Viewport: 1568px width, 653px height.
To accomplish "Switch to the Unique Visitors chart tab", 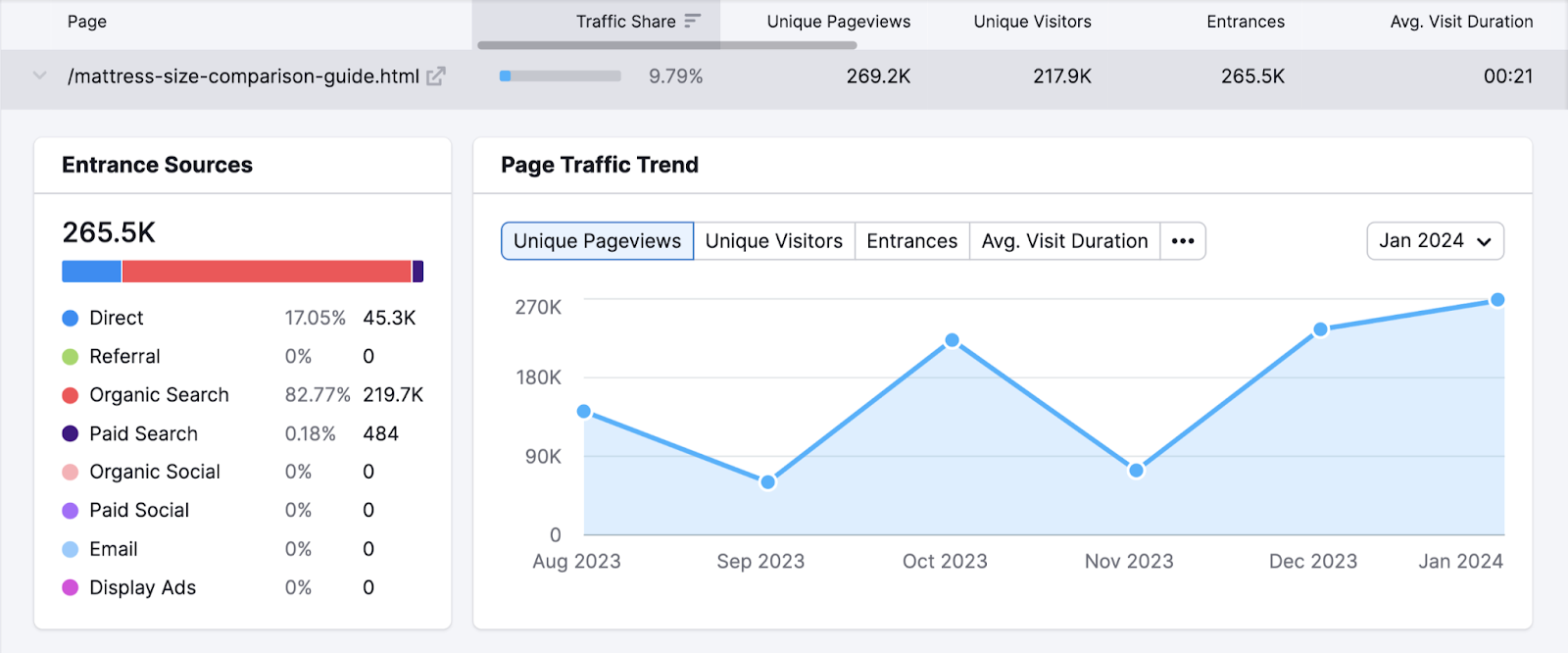I will click(x=773, y=241).
